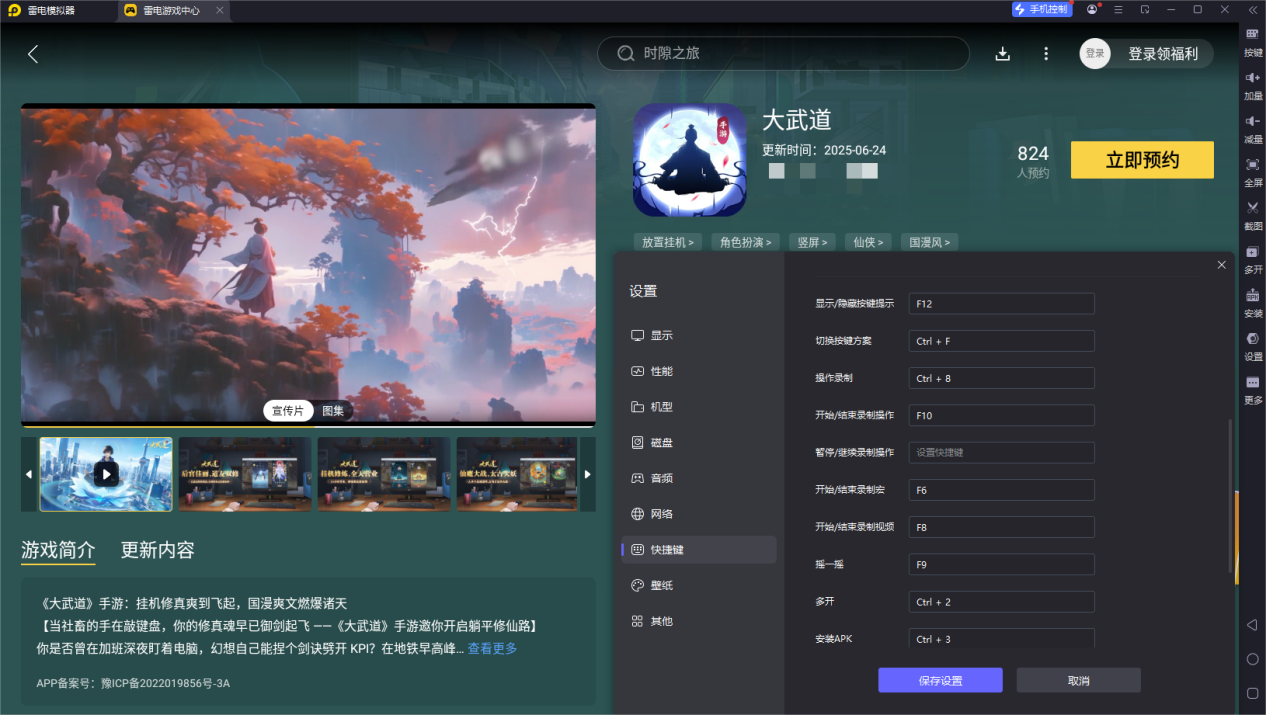Image resolution: width=1266 pixels, height=715 pixels.
Task: Select 磁盘 settings category
Action: pos(699,443)
